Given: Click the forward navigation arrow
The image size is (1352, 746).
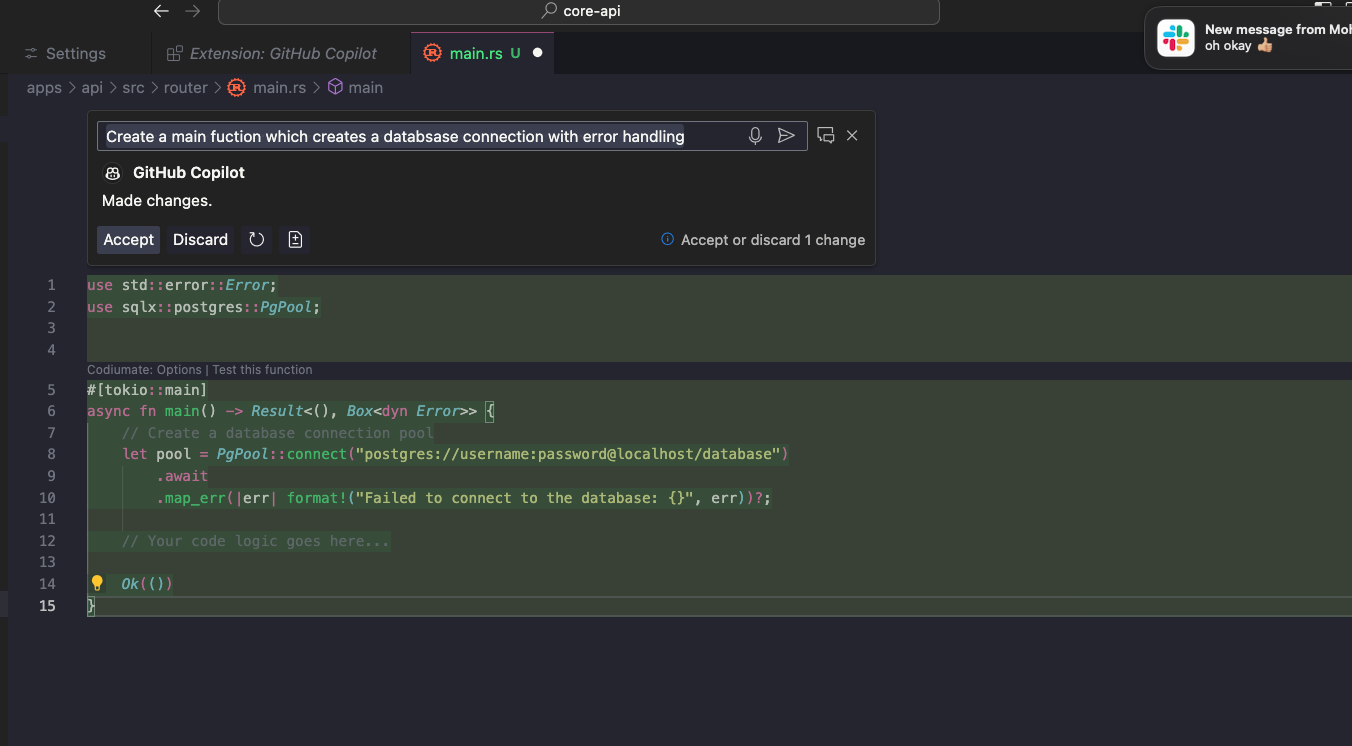Looking at the screenshot, I should point(193,11).
